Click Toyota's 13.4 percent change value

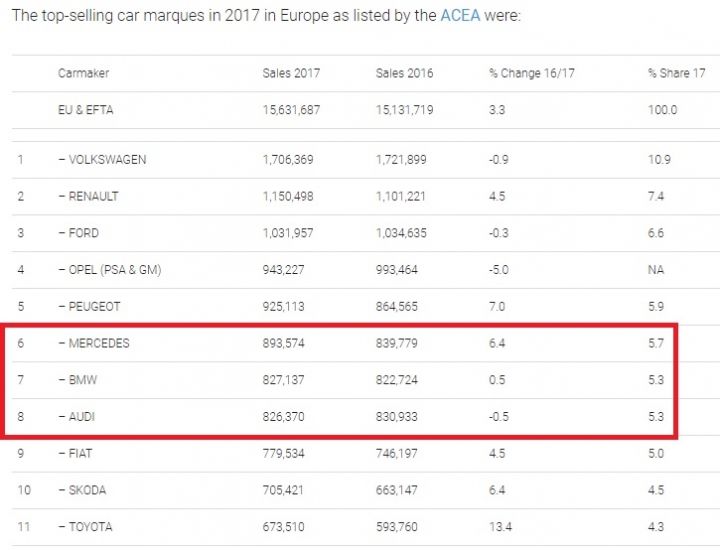(500, 527)
